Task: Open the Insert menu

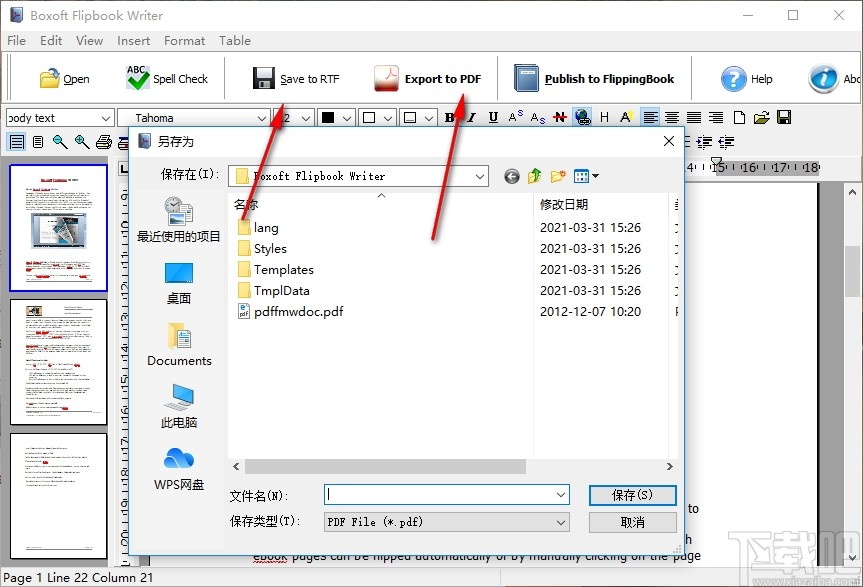Action: [133, 41]
